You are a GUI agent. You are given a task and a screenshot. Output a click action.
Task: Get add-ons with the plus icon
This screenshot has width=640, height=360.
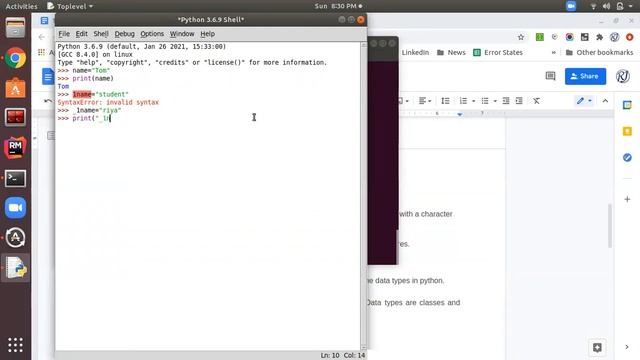point(627,199)
